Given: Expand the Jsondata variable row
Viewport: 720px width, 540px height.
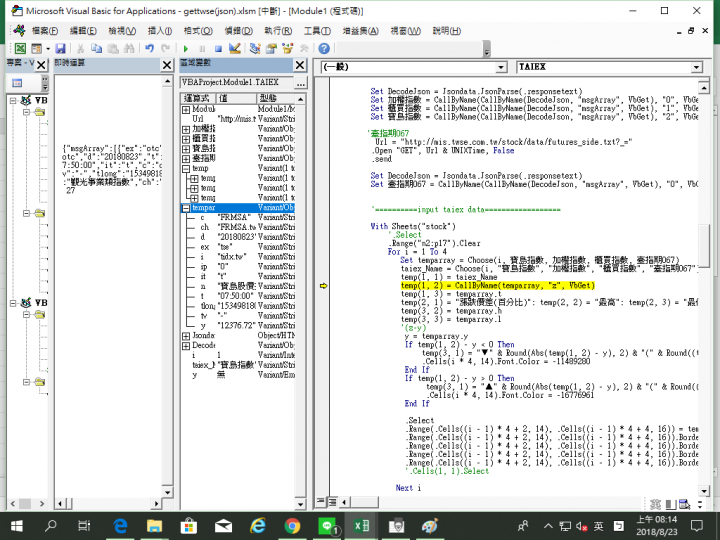Looking at the screenshot, I should (186, 336).
